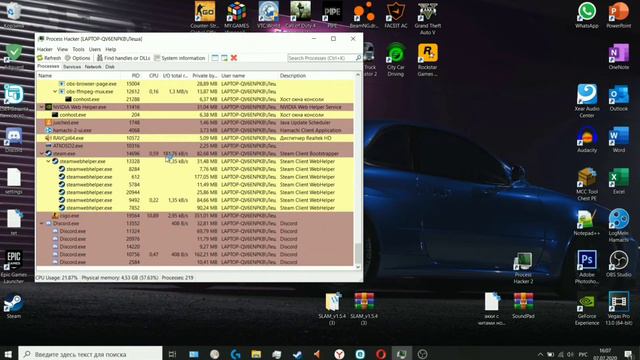The height and width of the screenshot is (360, 640).
Task: Switch to the Services tab
Action: pos(72,67)
